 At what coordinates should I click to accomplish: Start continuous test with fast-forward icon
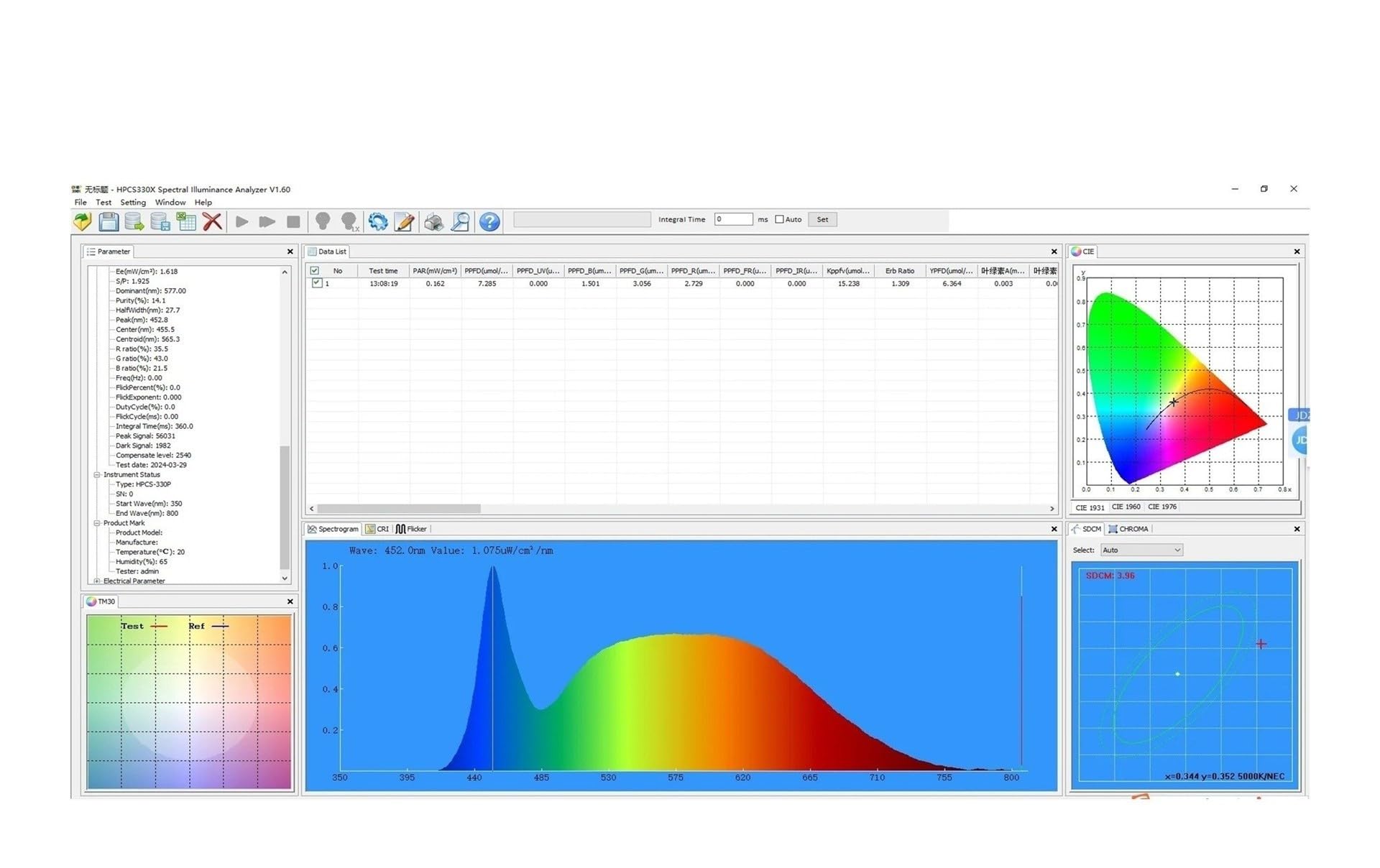(x=267, y=221)
